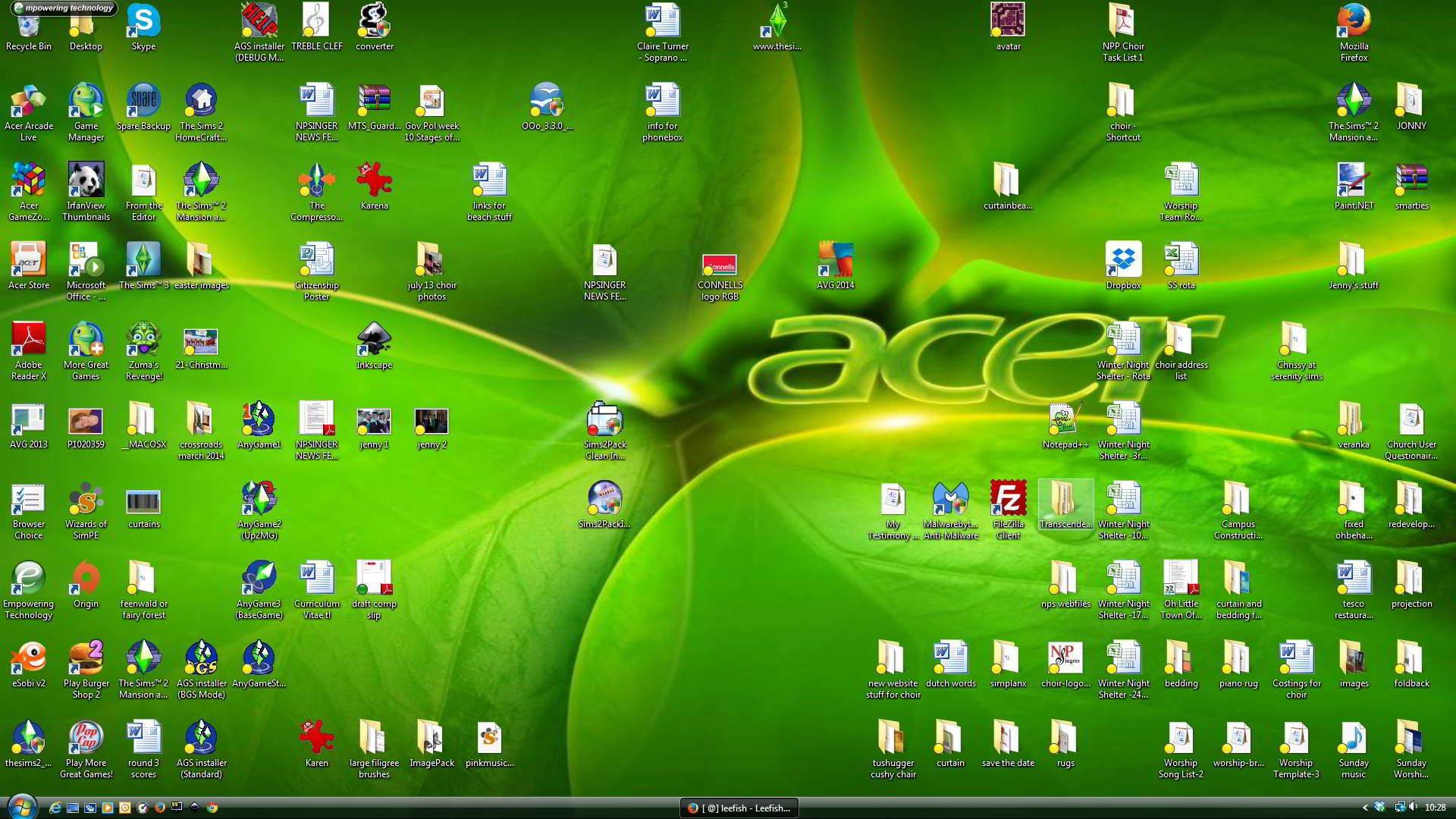Open Sims2Pack Clean Installer icon
Viewport: 1456px width, 819px height.
(604, 430)
